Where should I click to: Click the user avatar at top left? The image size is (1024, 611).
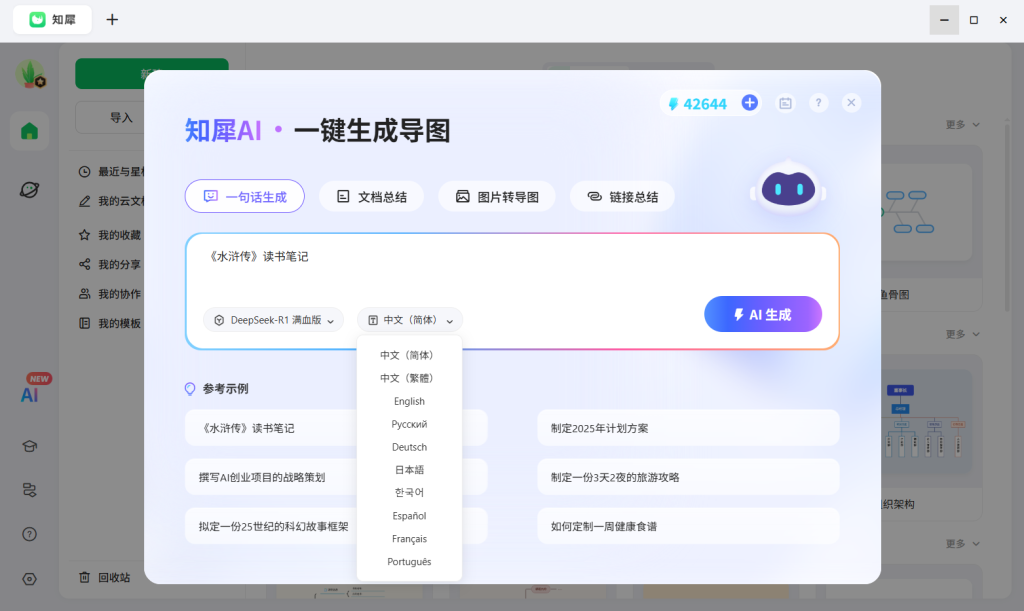pos(30,74)
